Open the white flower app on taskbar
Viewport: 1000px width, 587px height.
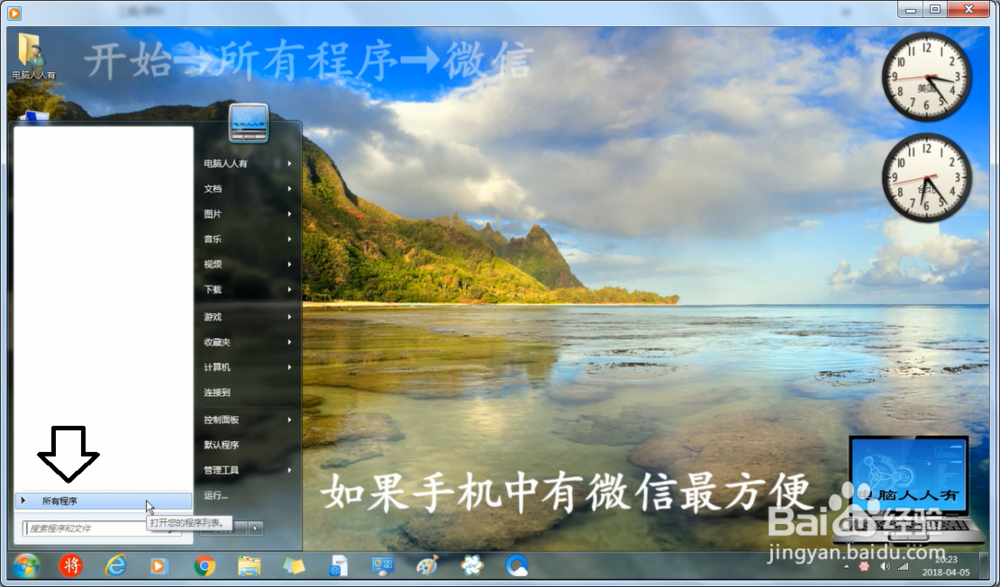pos(472,566)
